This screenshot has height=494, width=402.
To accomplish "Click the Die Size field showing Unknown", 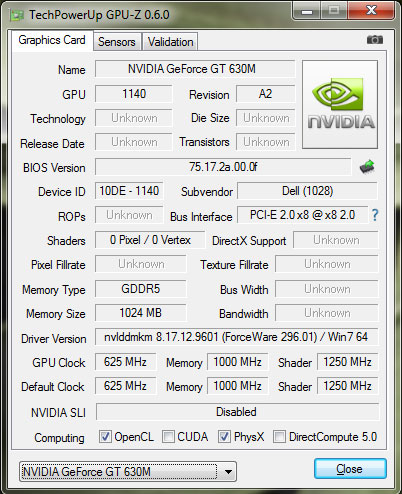I will click(266, 118).
